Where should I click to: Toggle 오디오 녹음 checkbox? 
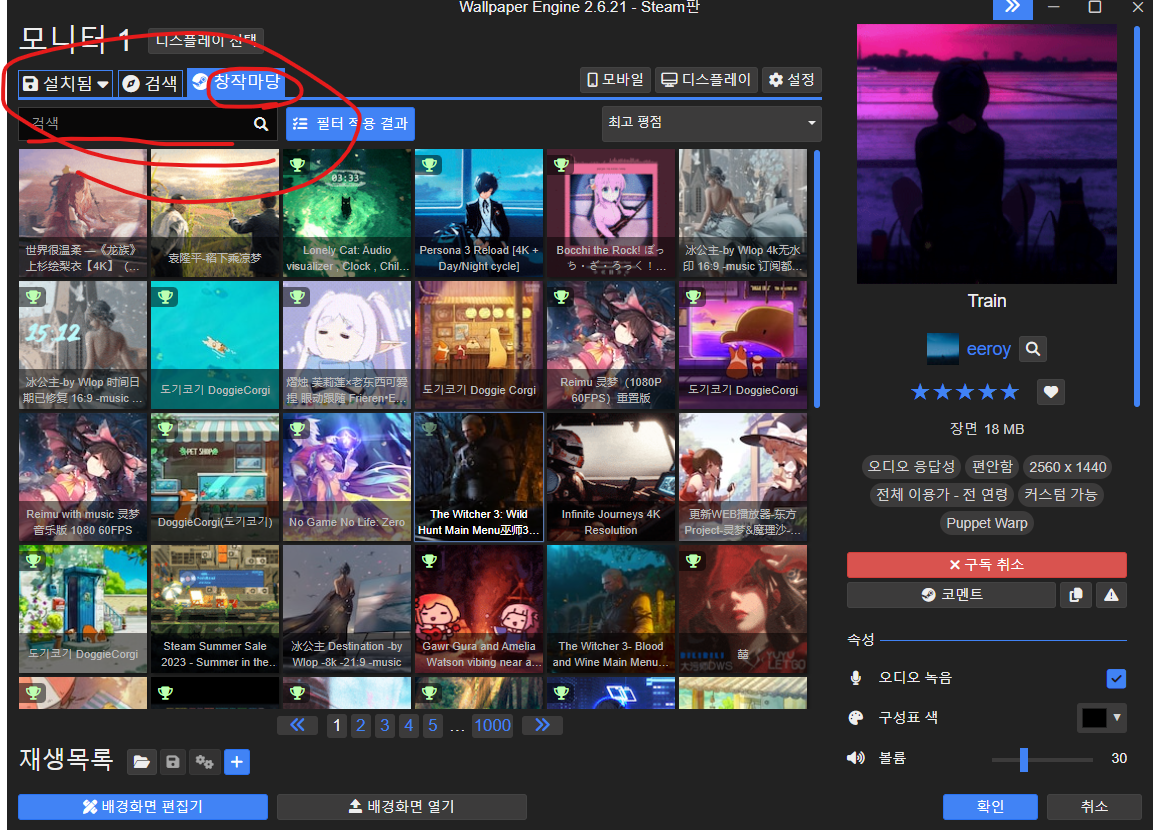[x=1115, y=679]
